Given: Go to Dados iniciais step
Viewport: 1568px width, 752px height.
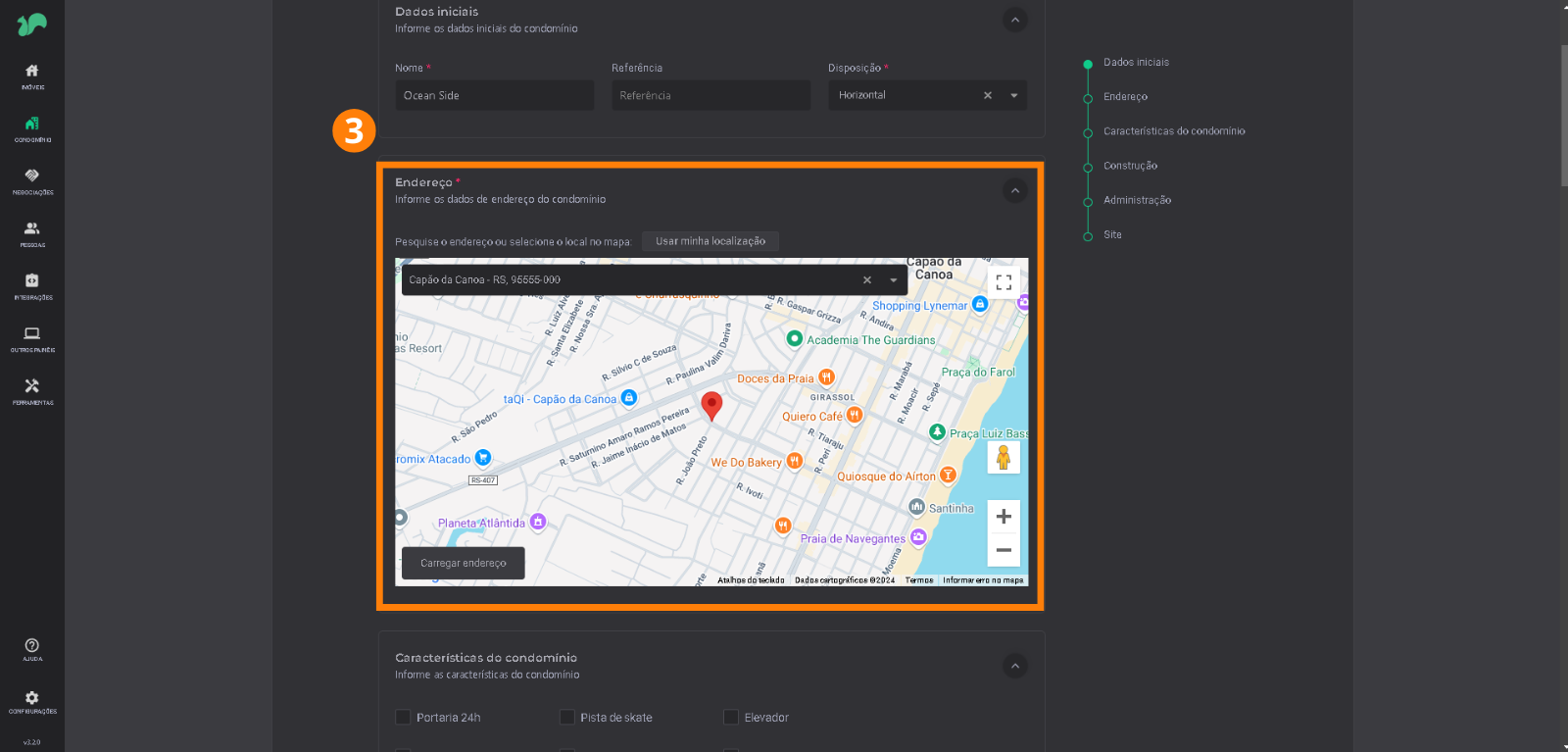Looking at the screenshot, I should [1136, 62].
